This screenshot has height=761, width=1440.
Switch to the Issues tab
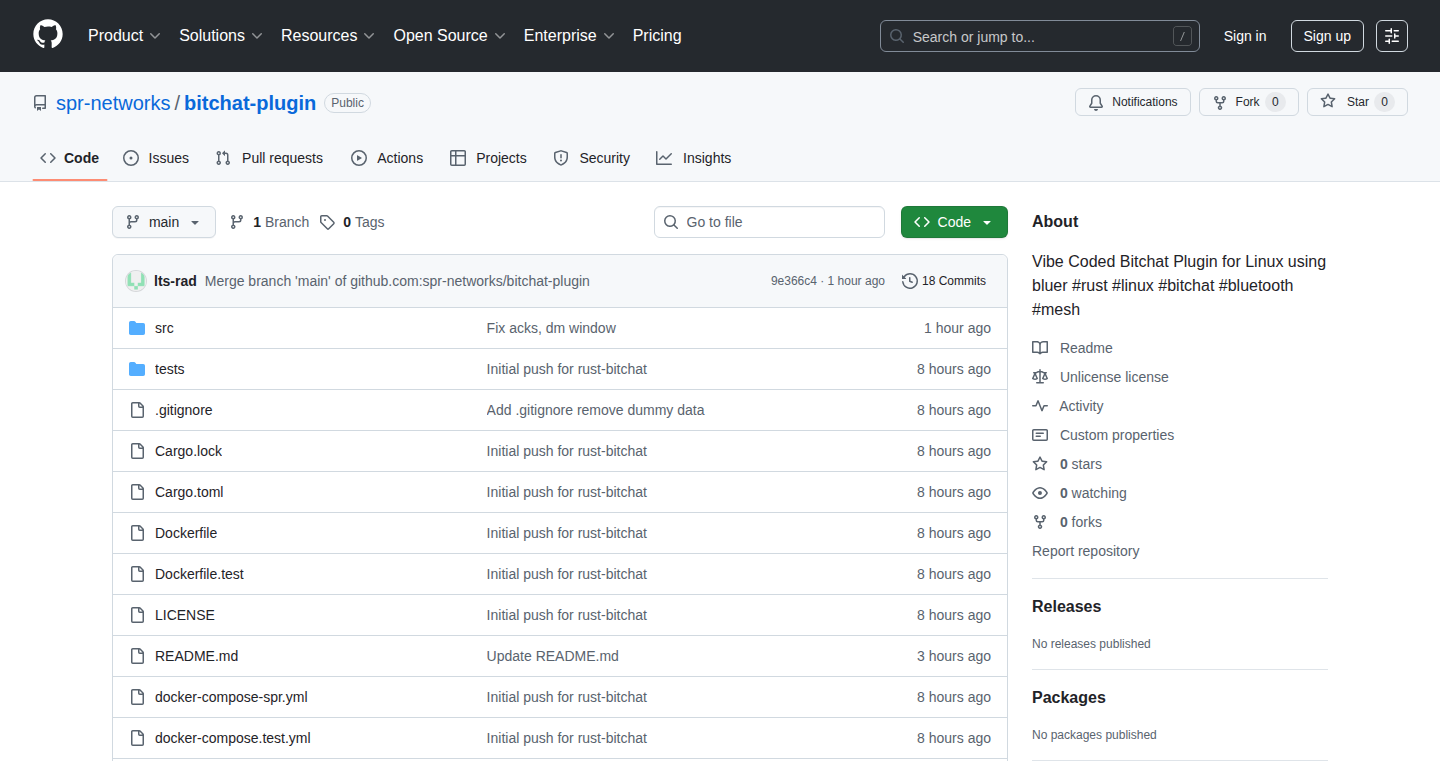pos(156,158)
